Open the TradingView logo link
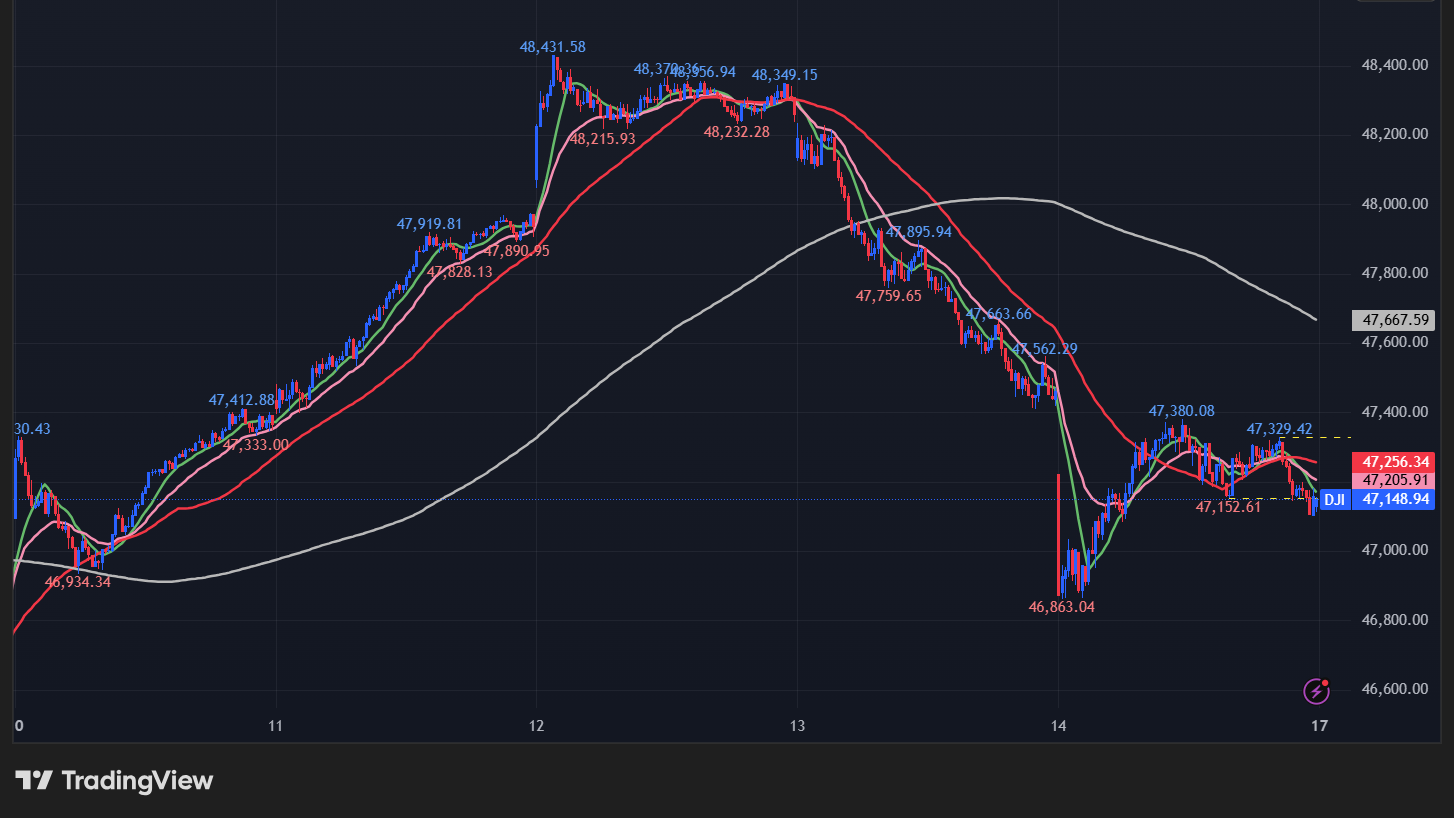Viewport: 1454px width, 818px height. click(x=114, y=780)
